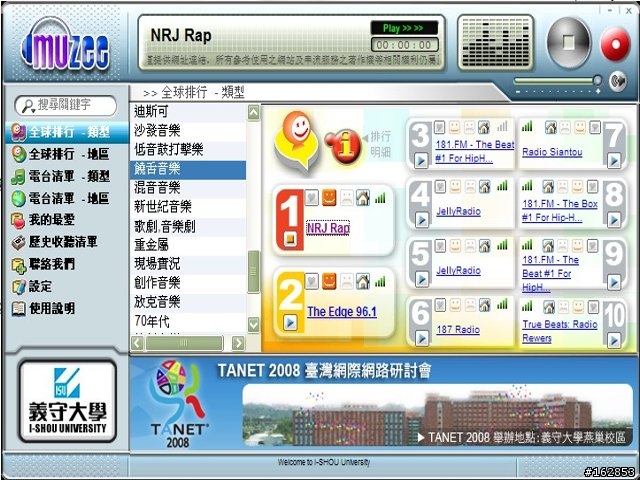Mute audio using the speaker icon
640x480 pixels.
tap(618, 80)
